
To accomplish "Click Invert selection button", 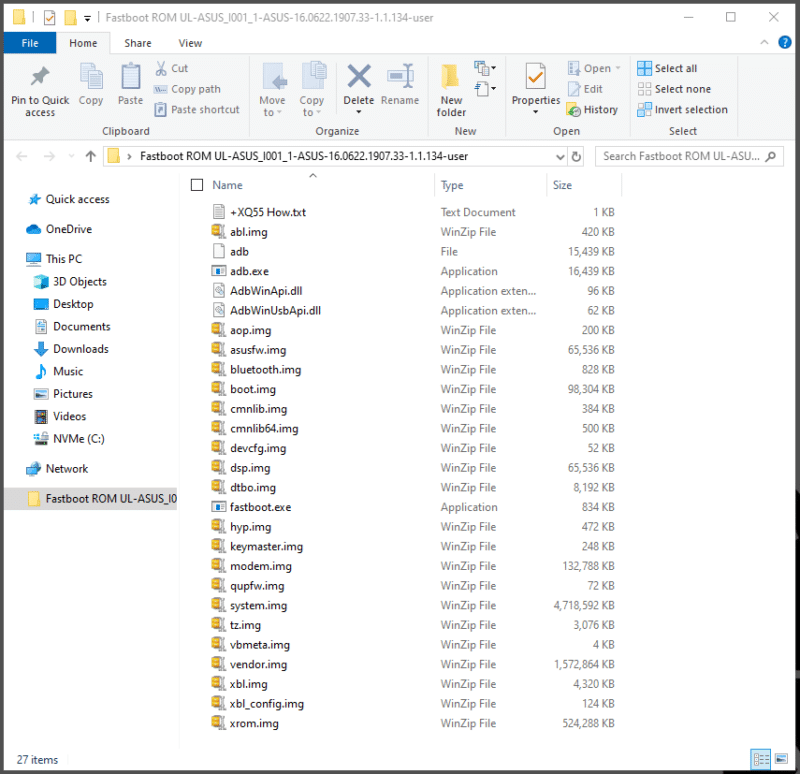I will [690, 110].
